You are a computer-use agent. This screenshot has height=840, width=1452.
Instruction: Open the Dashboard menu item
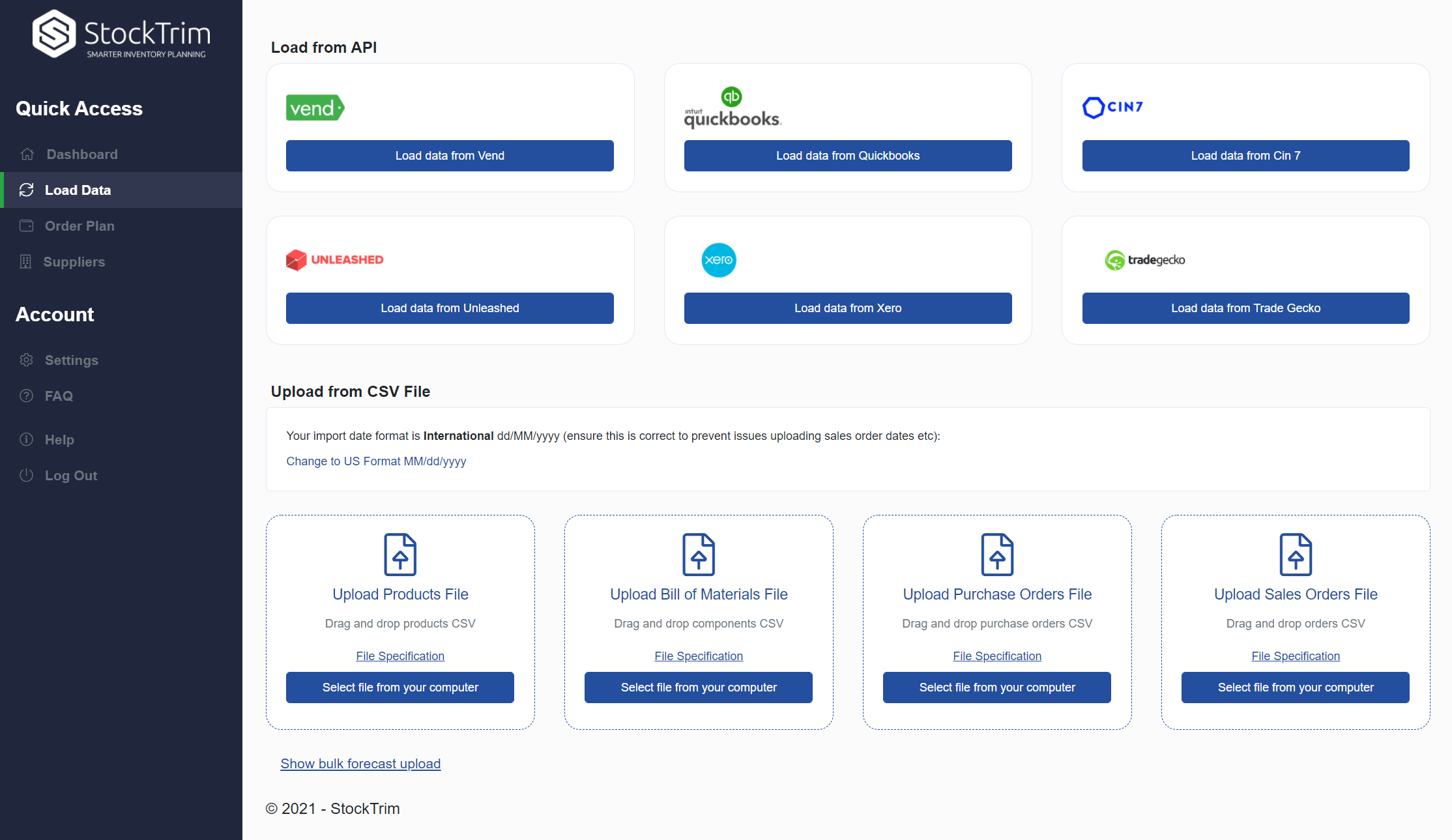click(x=81, y=153)
